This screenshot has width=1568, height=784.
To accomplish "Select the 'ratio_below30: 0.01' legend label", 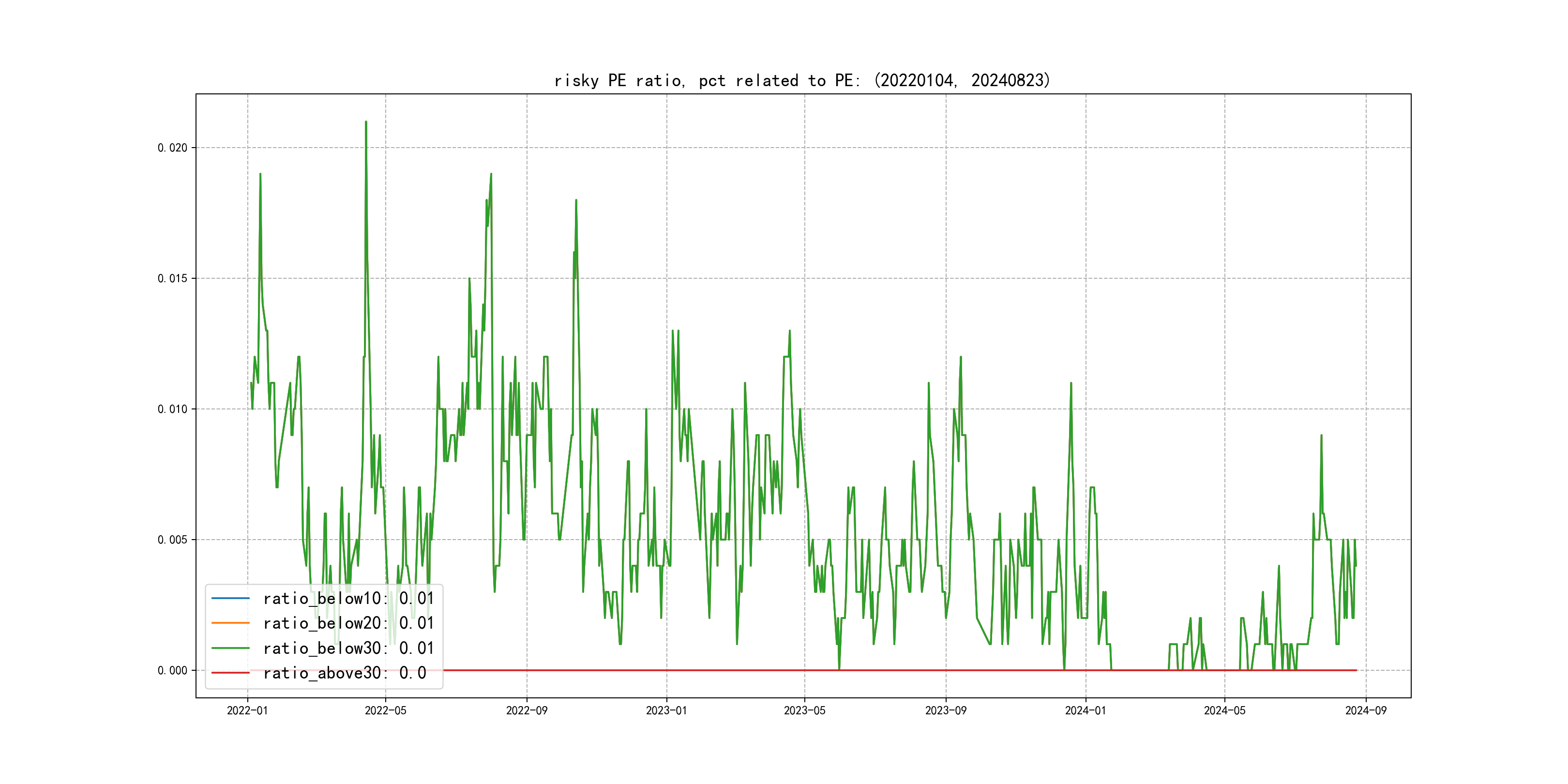I will pyautogui.click(x=348, y=648).
